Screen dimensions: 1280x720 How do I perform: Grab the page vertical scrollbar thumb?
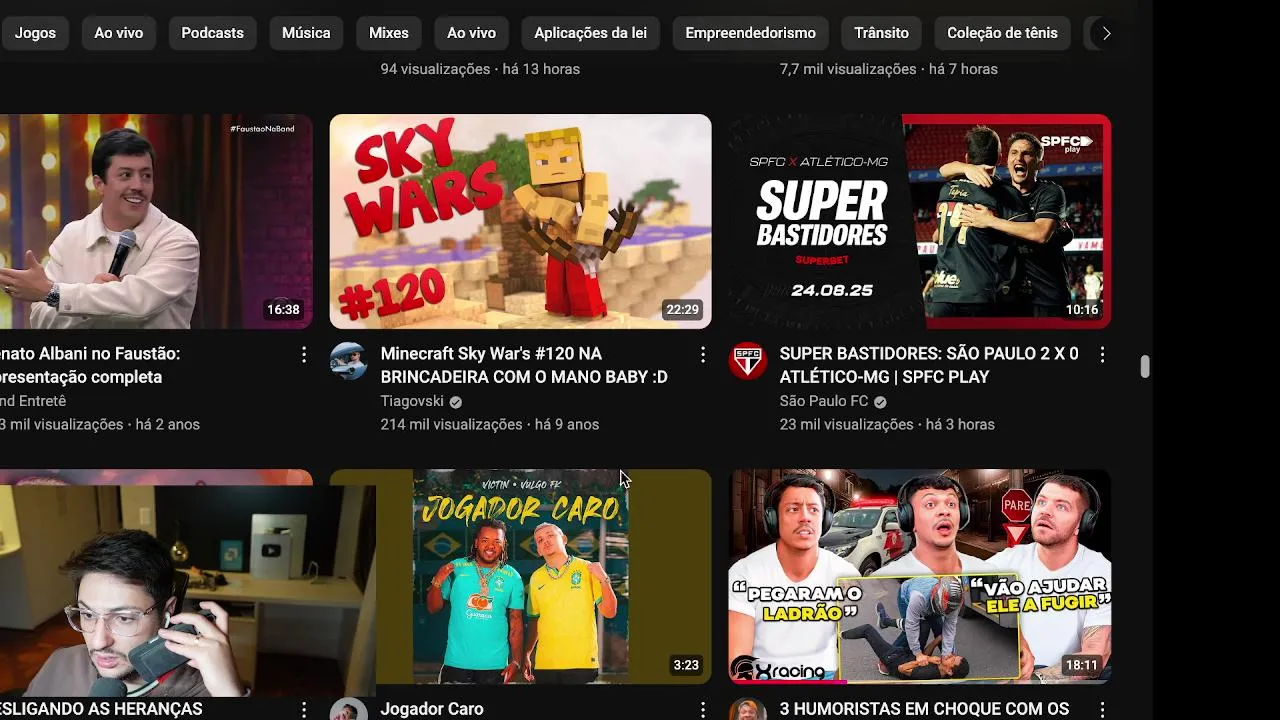click(1145, 366)
